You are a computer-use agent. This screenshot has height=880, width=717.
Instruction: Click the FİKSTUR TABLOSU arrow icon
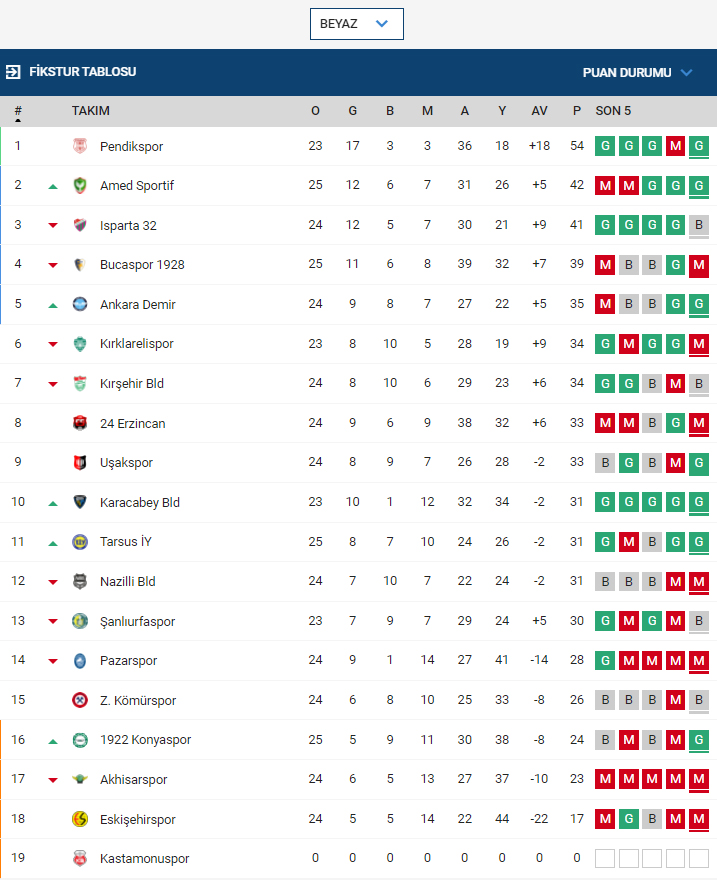click(13, 72)
